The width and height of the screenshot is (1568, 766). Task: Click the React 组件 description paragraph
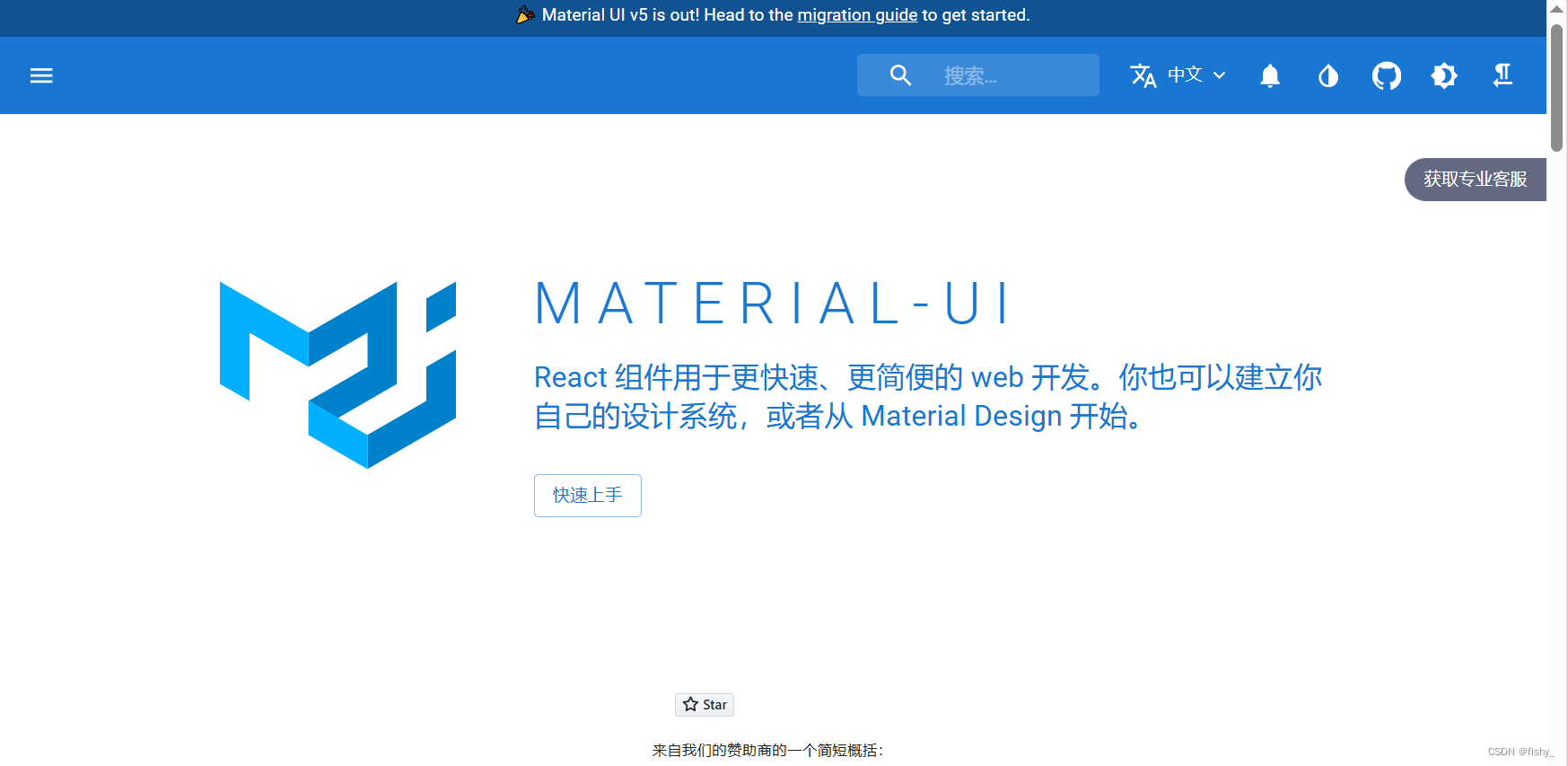pos(928,396)
